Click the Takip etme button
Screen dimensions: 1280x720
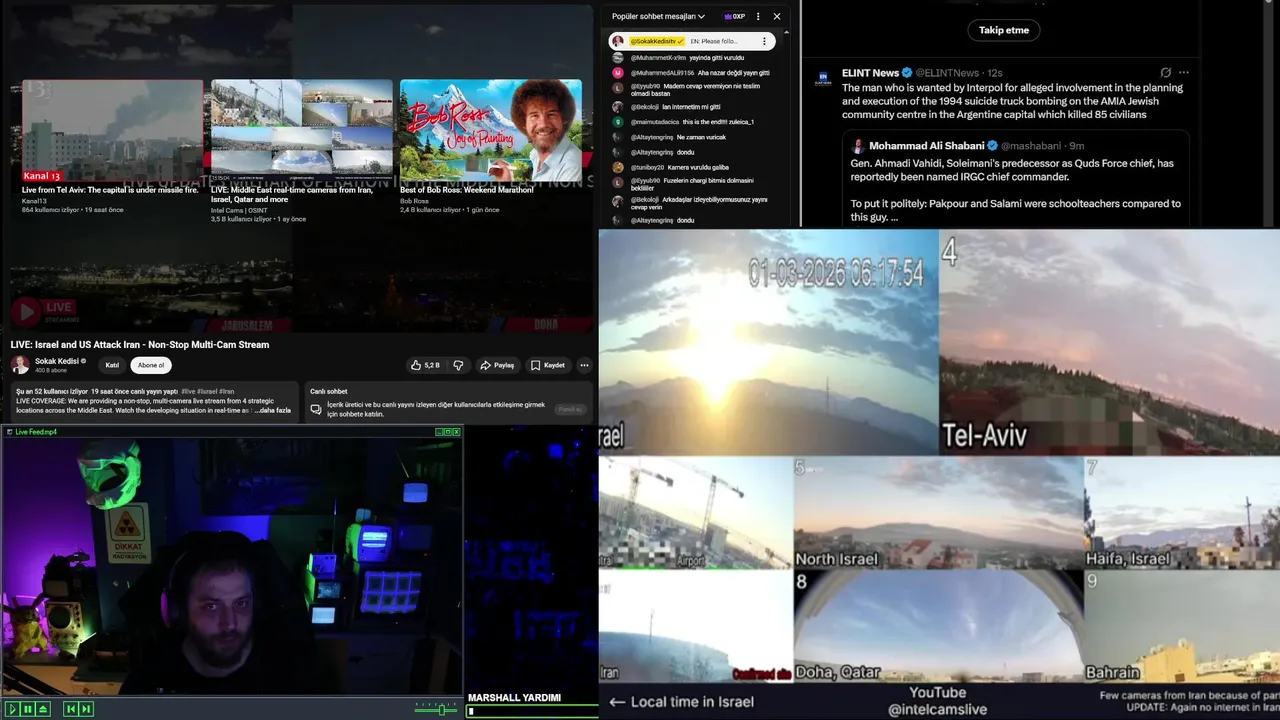click(x=1004, y=30)
